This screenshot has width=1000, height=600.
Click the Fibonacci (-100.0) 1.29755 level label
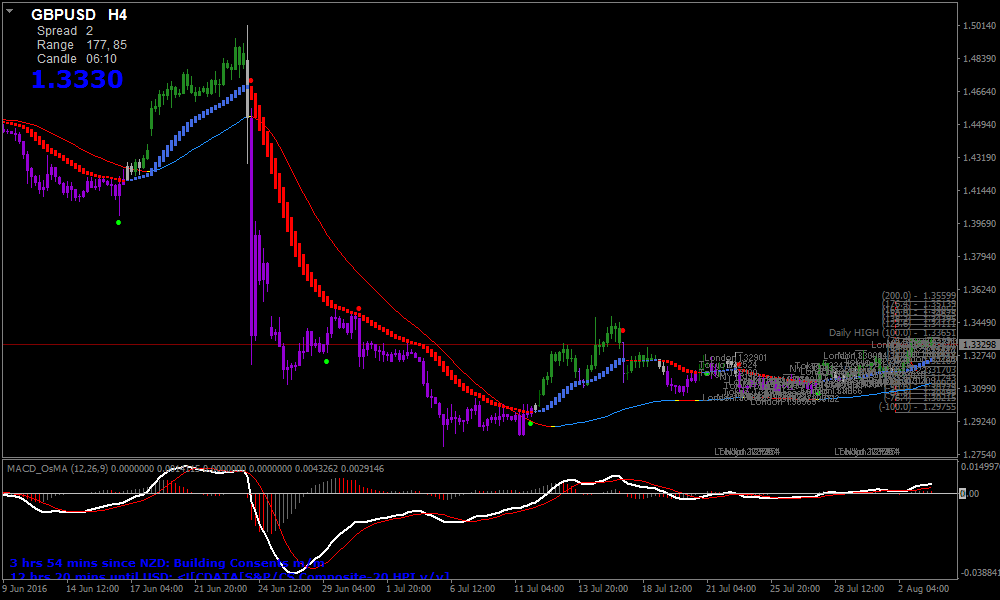918,407
